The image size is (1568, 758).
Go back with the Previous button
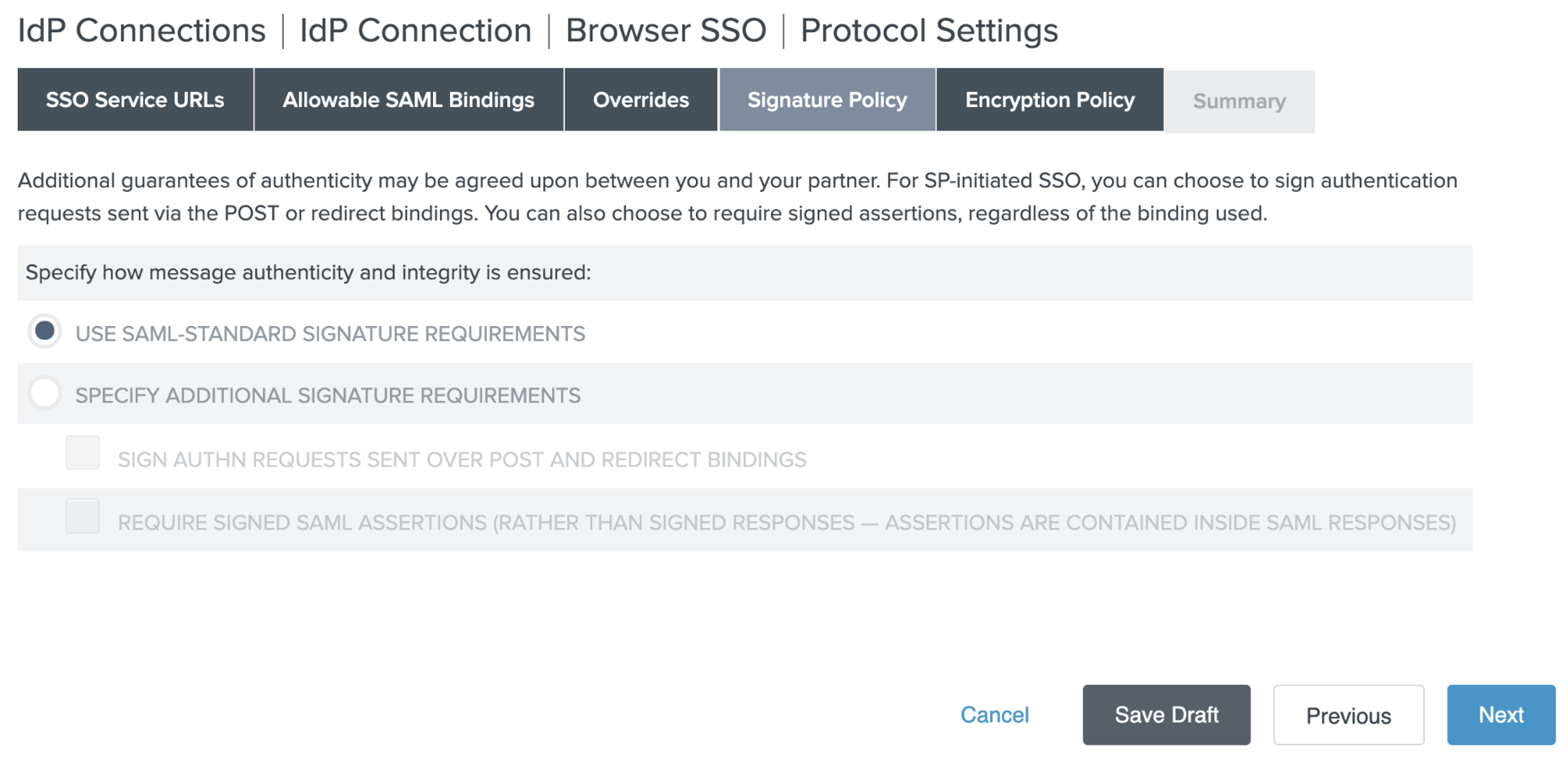pos(1348,715)
